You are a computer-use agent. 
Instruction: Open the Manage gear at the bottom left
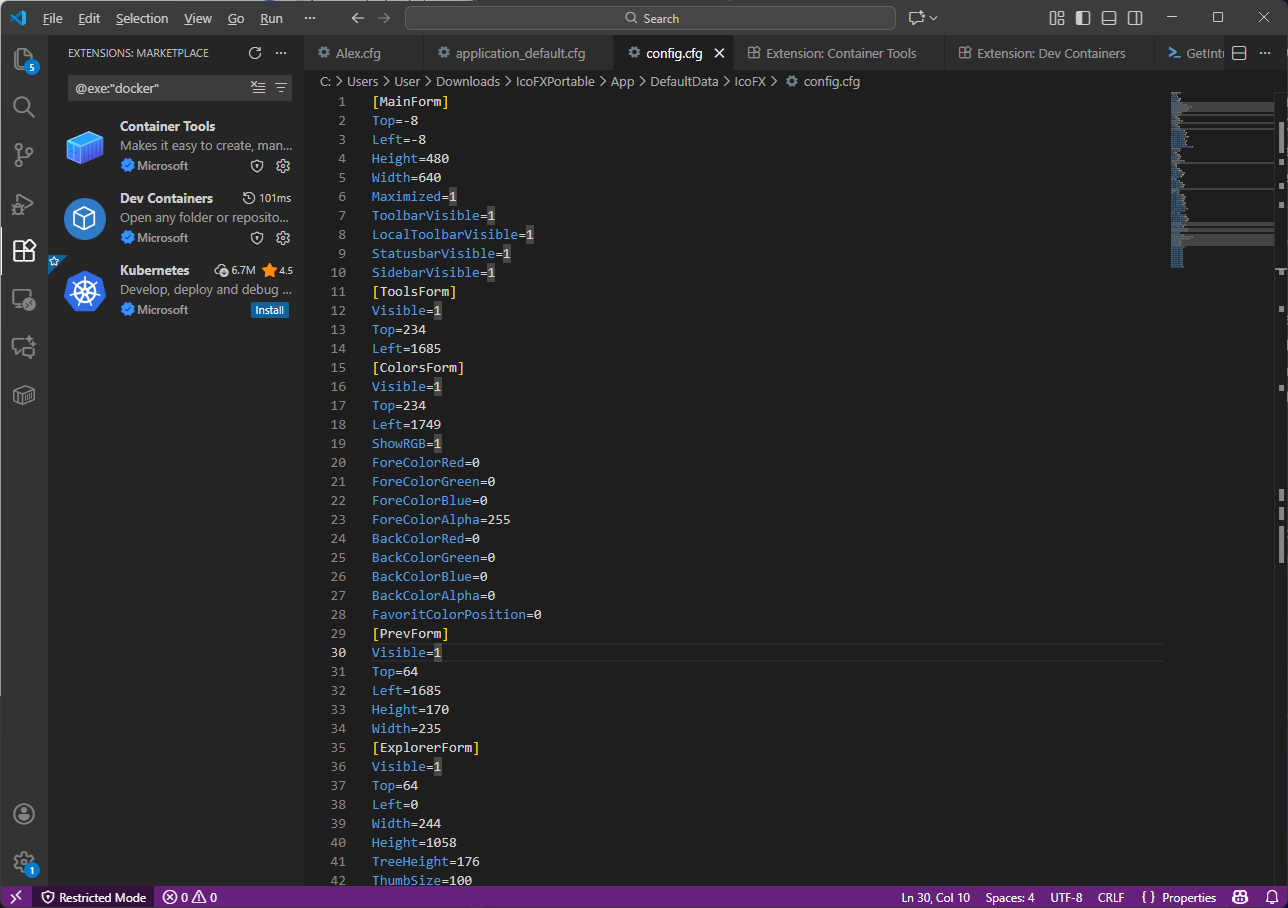24,863
